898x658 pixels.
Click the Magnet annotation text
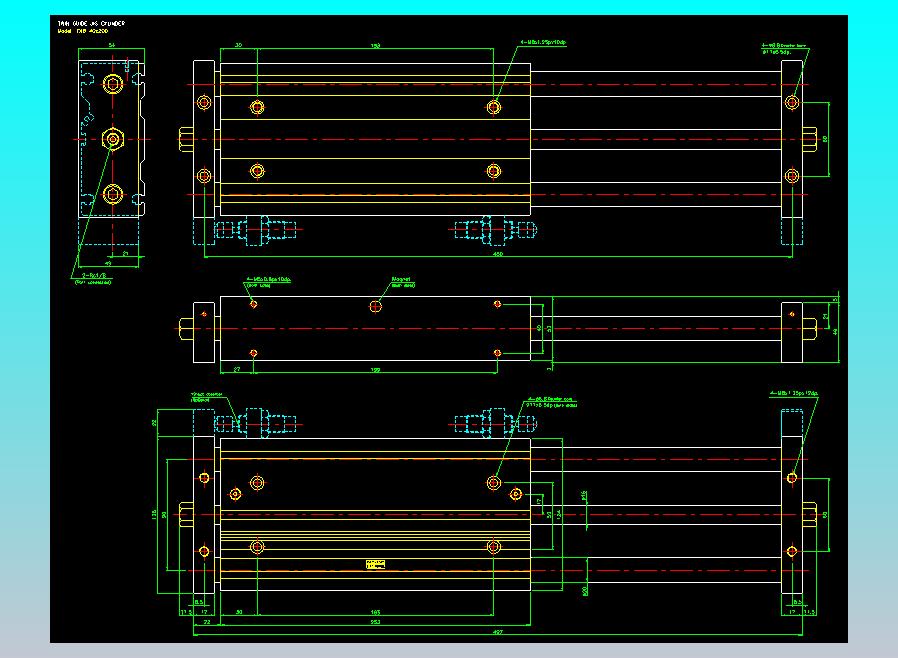coord(402,281)
